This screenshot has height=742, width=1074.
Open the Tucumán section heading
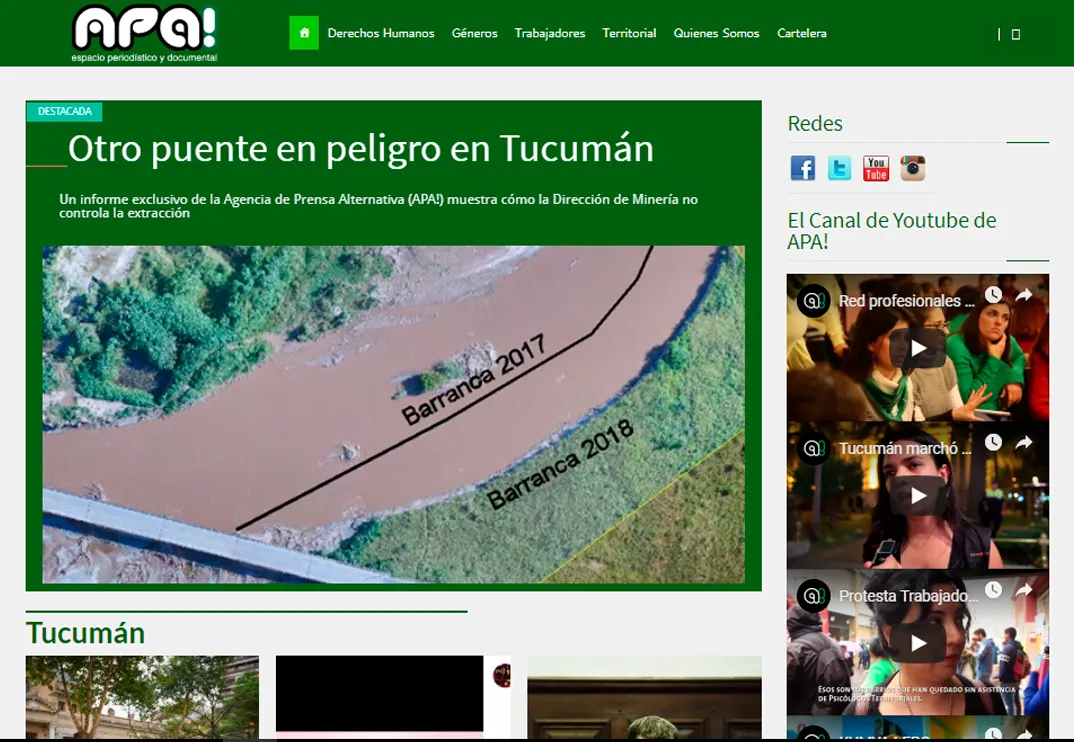[86, 633]
